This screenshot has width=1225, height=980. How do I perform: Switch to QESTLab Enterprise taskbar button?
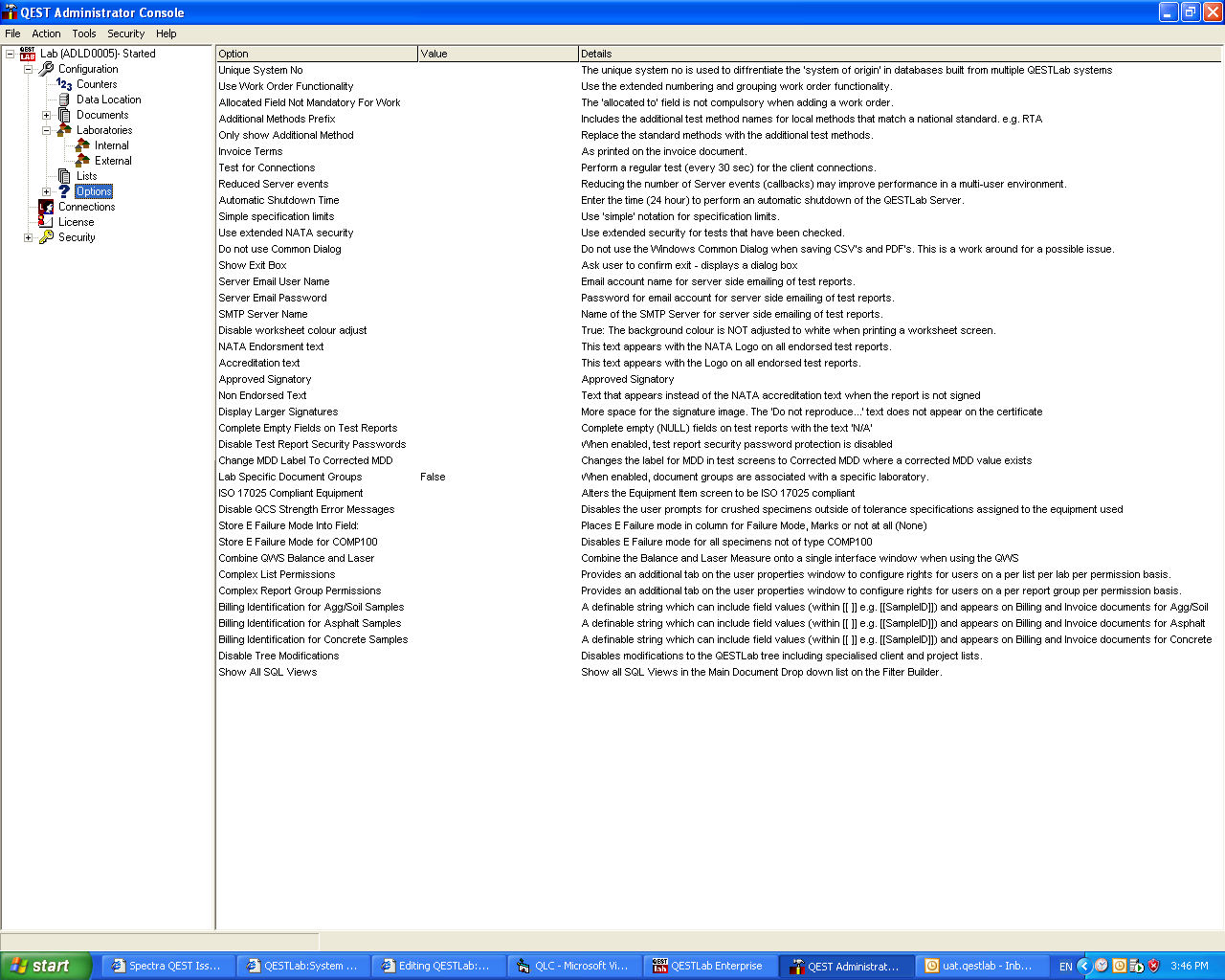point(708,966)
